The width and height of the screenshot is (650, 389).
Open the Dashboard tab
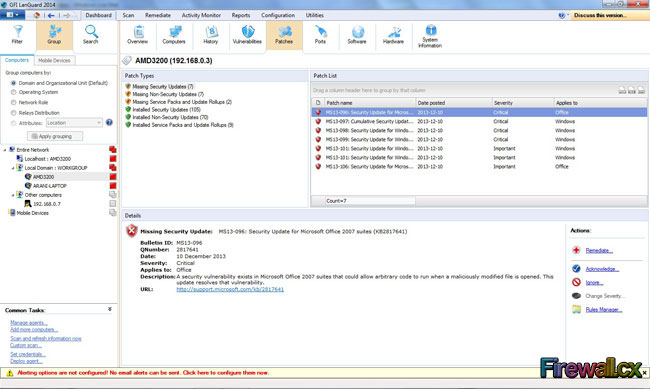coord(99,15)
